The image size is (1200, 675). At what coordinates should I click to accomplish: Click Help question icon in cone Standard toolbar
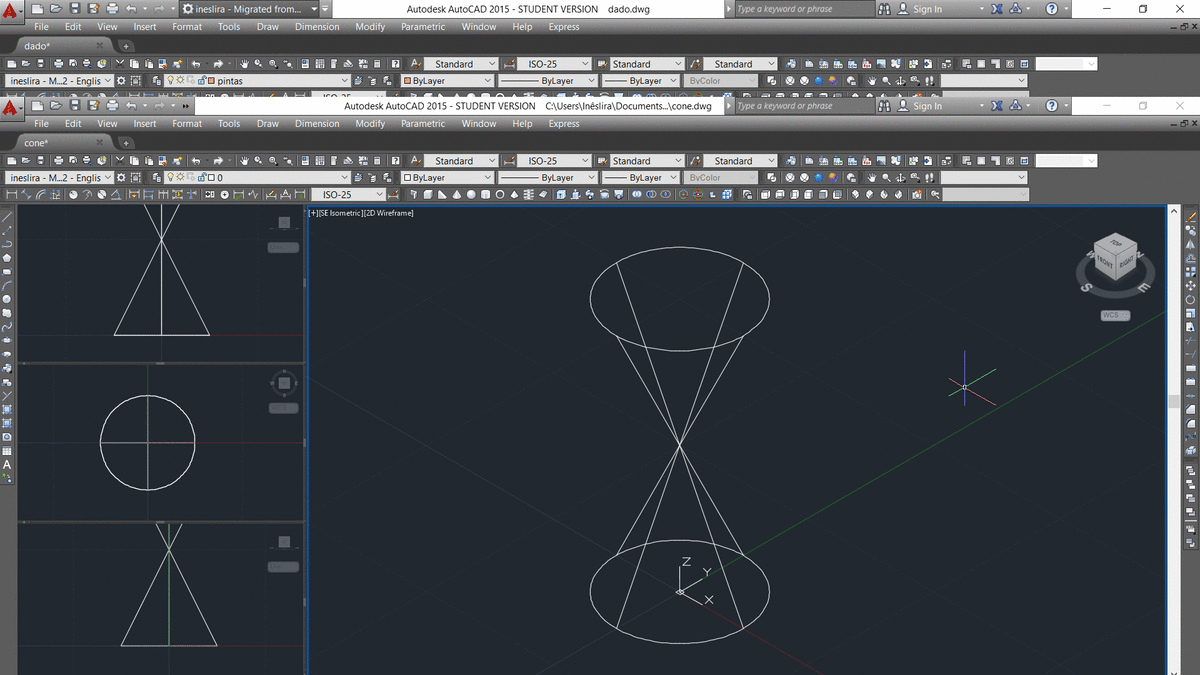[395, 161]
